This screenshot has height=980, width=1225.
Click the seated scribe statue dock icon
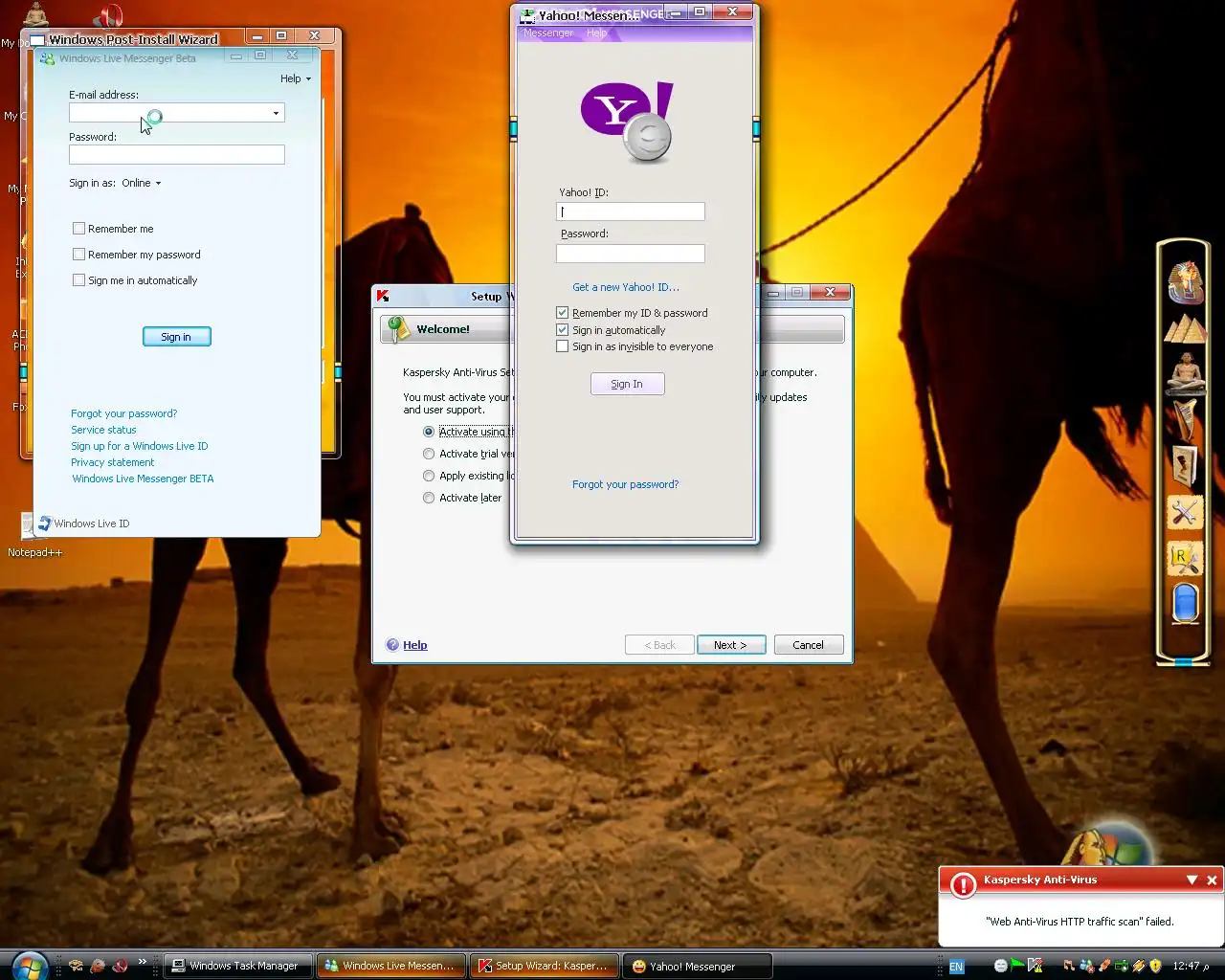[x=1185, y=373]
